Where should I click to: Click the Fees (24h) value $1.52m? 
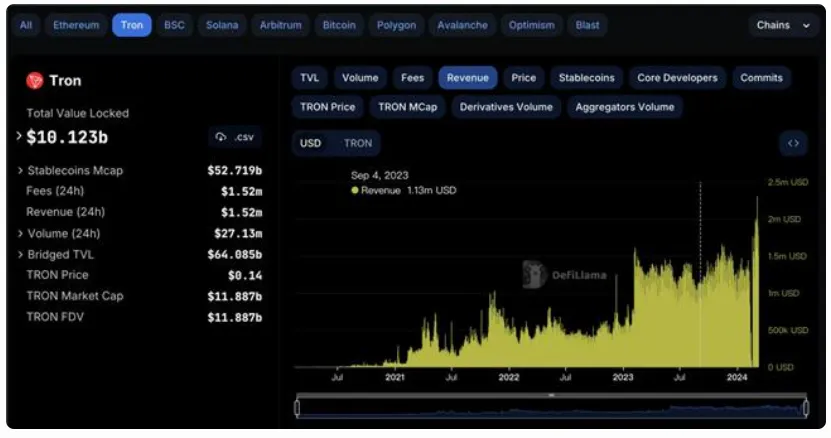click(x=242, y=191)
